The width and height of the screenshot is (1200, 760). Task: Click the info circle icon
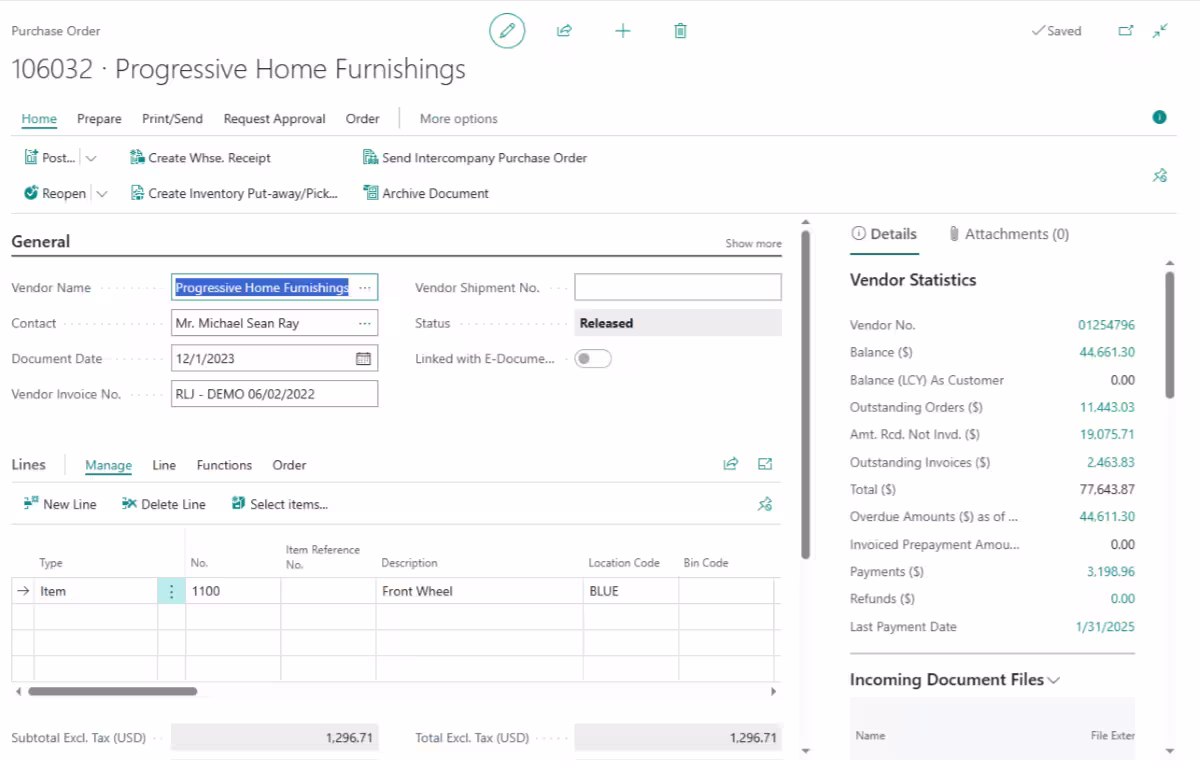coord(1160,117)
